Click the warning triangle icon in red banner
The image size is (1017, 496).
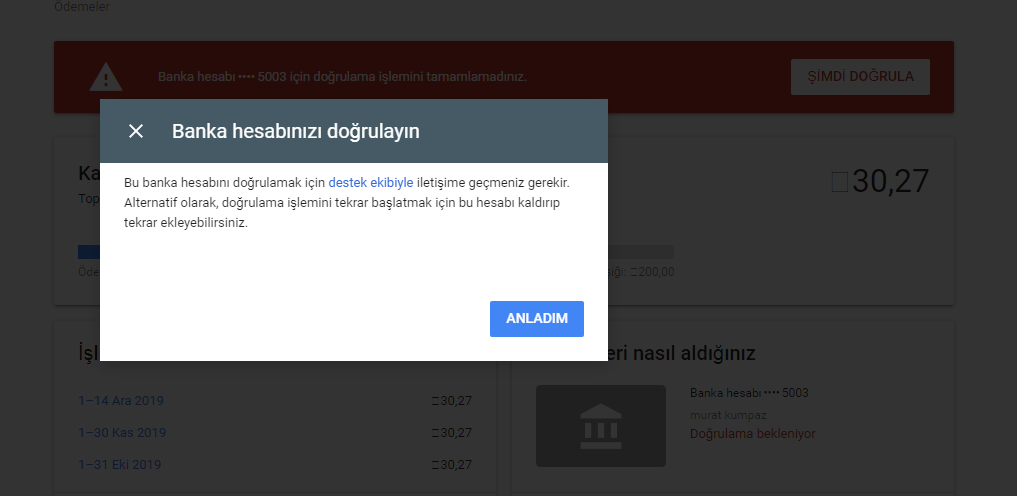pyautogui.click(x=105, y=77)
